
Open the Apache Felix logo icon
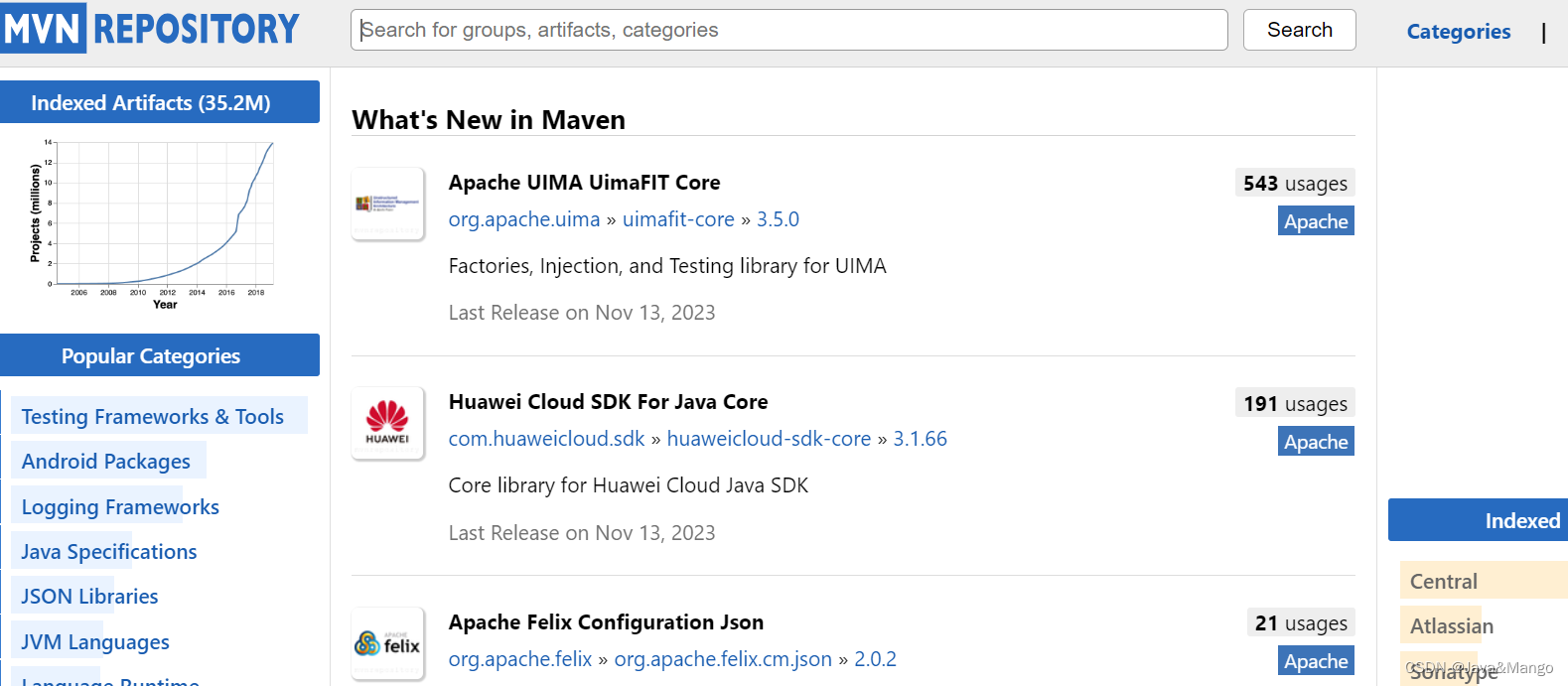388,643
